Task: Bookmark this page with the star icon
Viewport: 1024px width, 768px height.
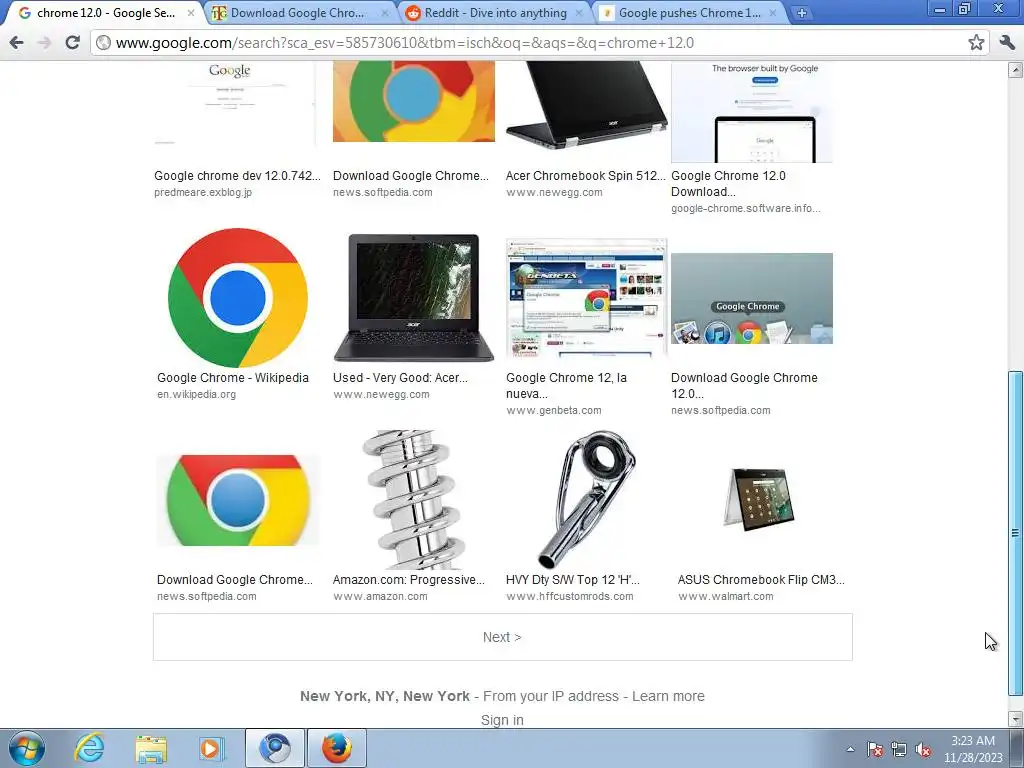Action: point(976,43)
